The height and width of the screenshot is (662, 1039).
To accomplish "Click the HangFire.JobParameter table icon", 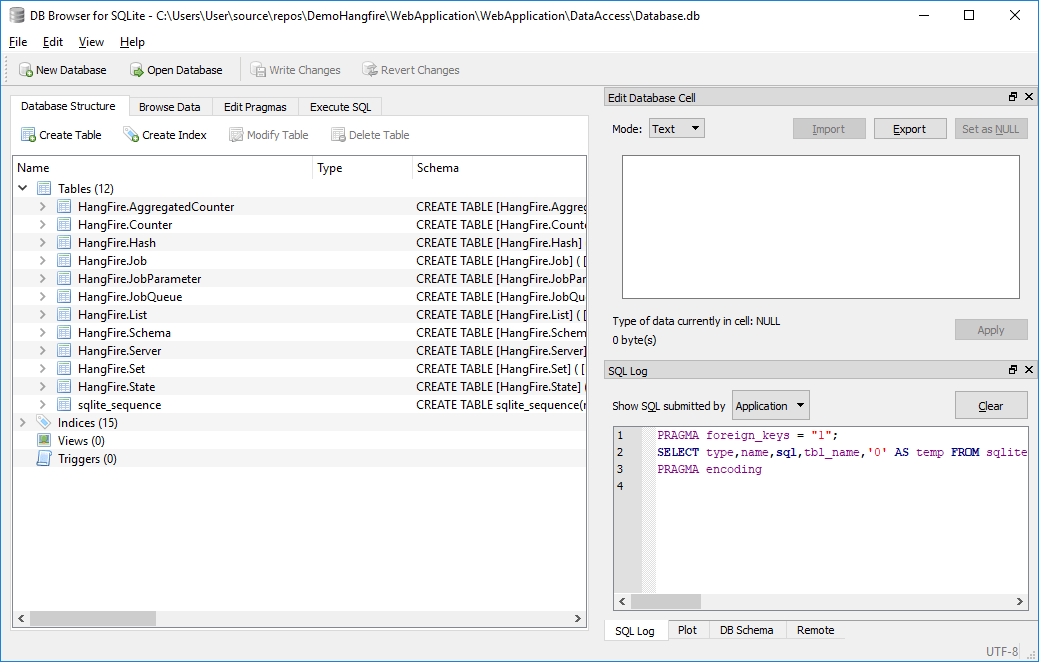I will point(64,278).
